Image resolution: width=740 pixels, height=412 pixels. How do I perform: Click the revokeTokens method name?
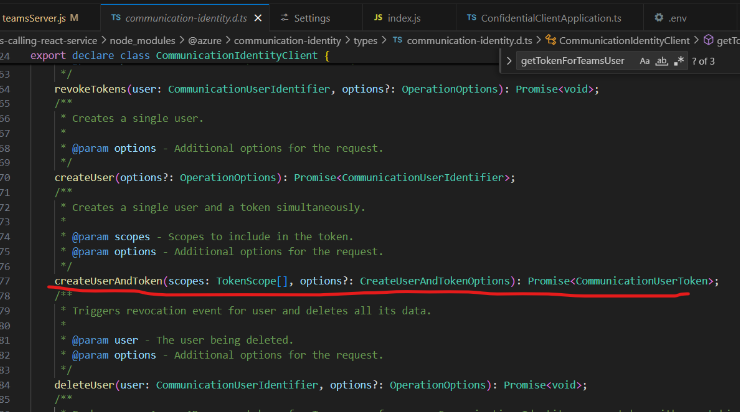point(90,89)
